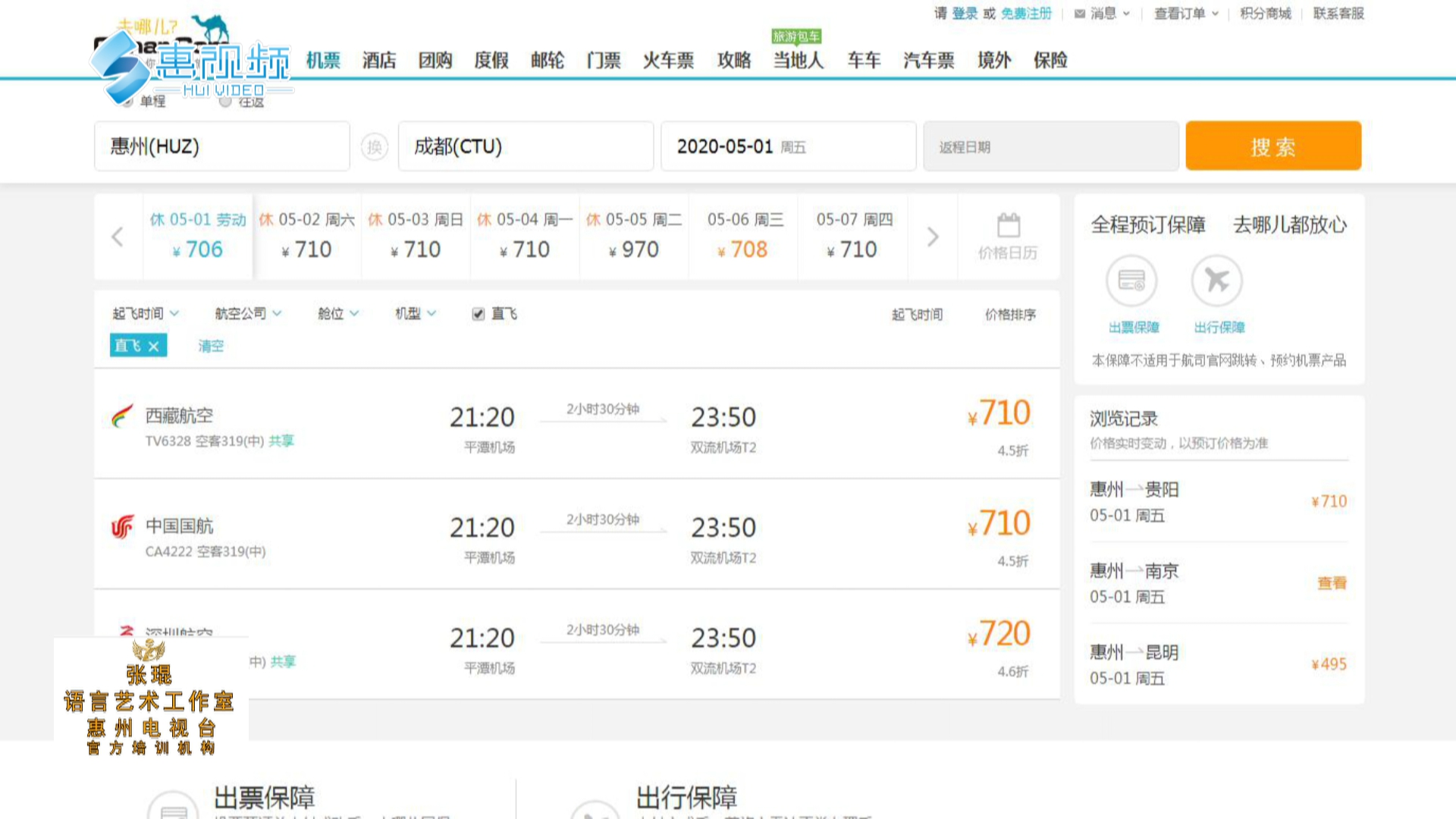Select the 05-06 周三 date tab

point(744,236)
